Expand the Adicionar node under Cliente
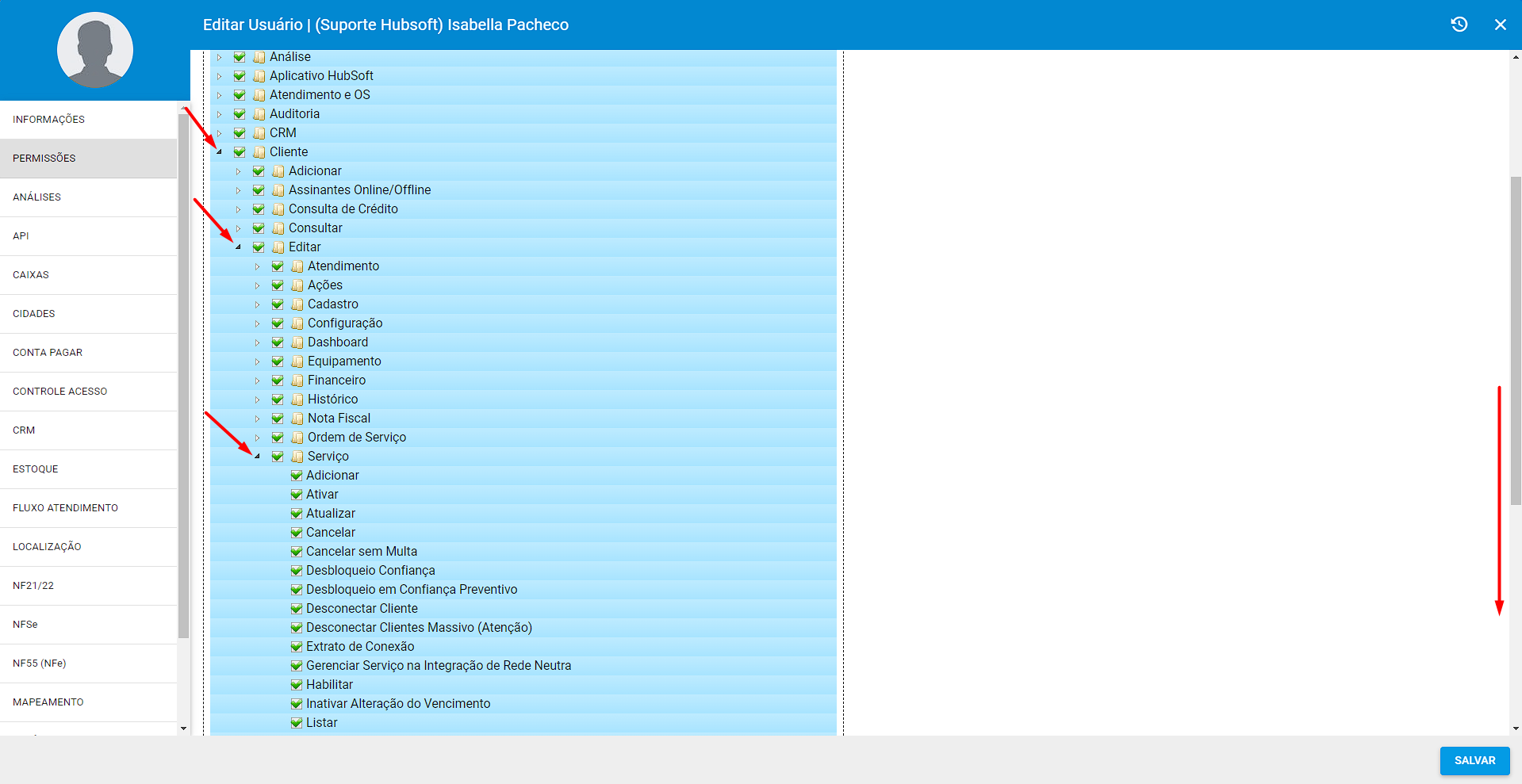The width and height of the screenshot is (1522, 784). (x=238, y=171)
